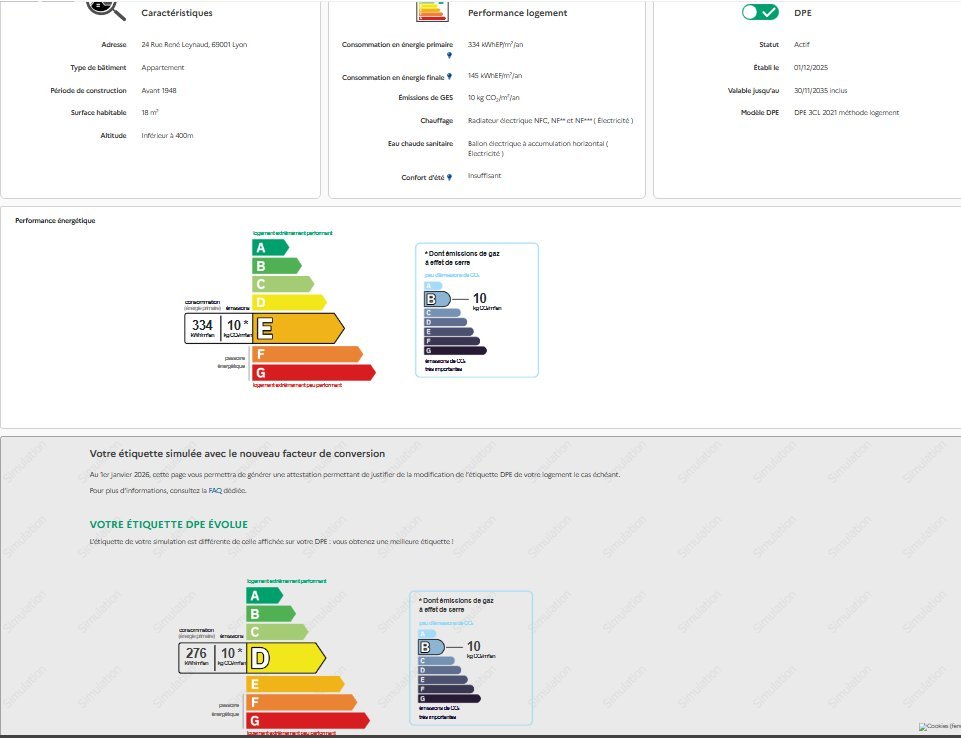The width and height of the screenshot is (961, 738).
Task: Click the VOTRE ÉTIQUETTE DPE ÉVOLUE heading
Action: click(x=168, y=524)
